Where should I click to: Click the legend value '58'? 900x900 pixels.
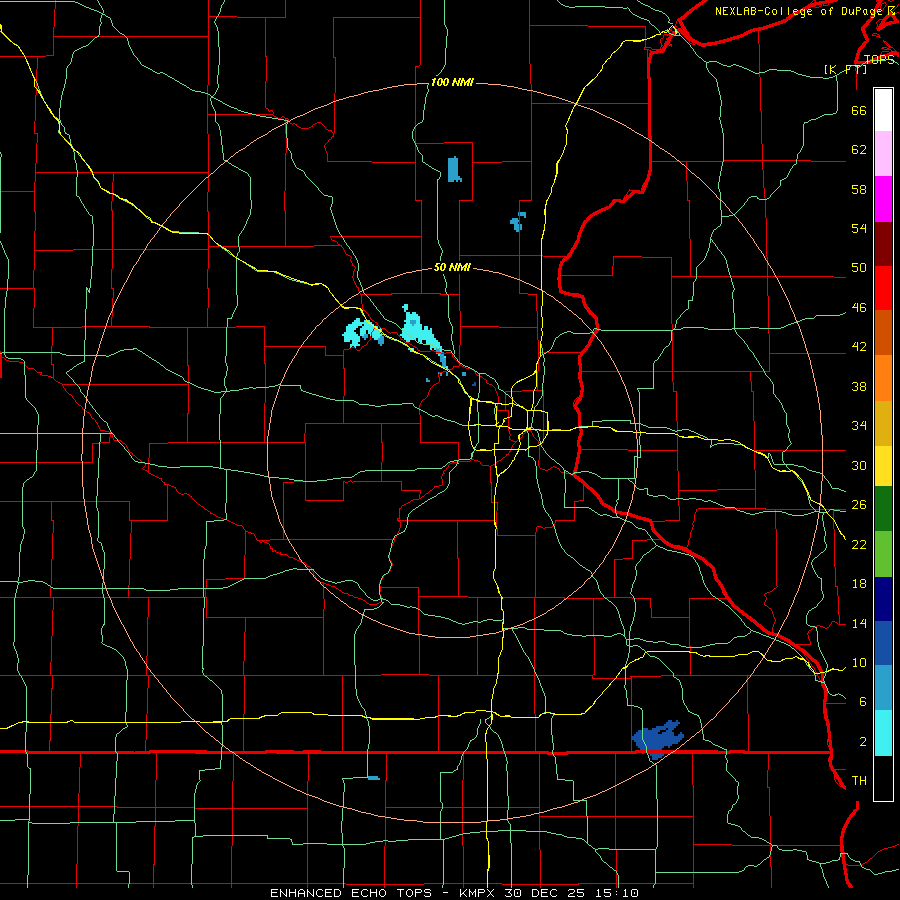(x=859, y=189)
